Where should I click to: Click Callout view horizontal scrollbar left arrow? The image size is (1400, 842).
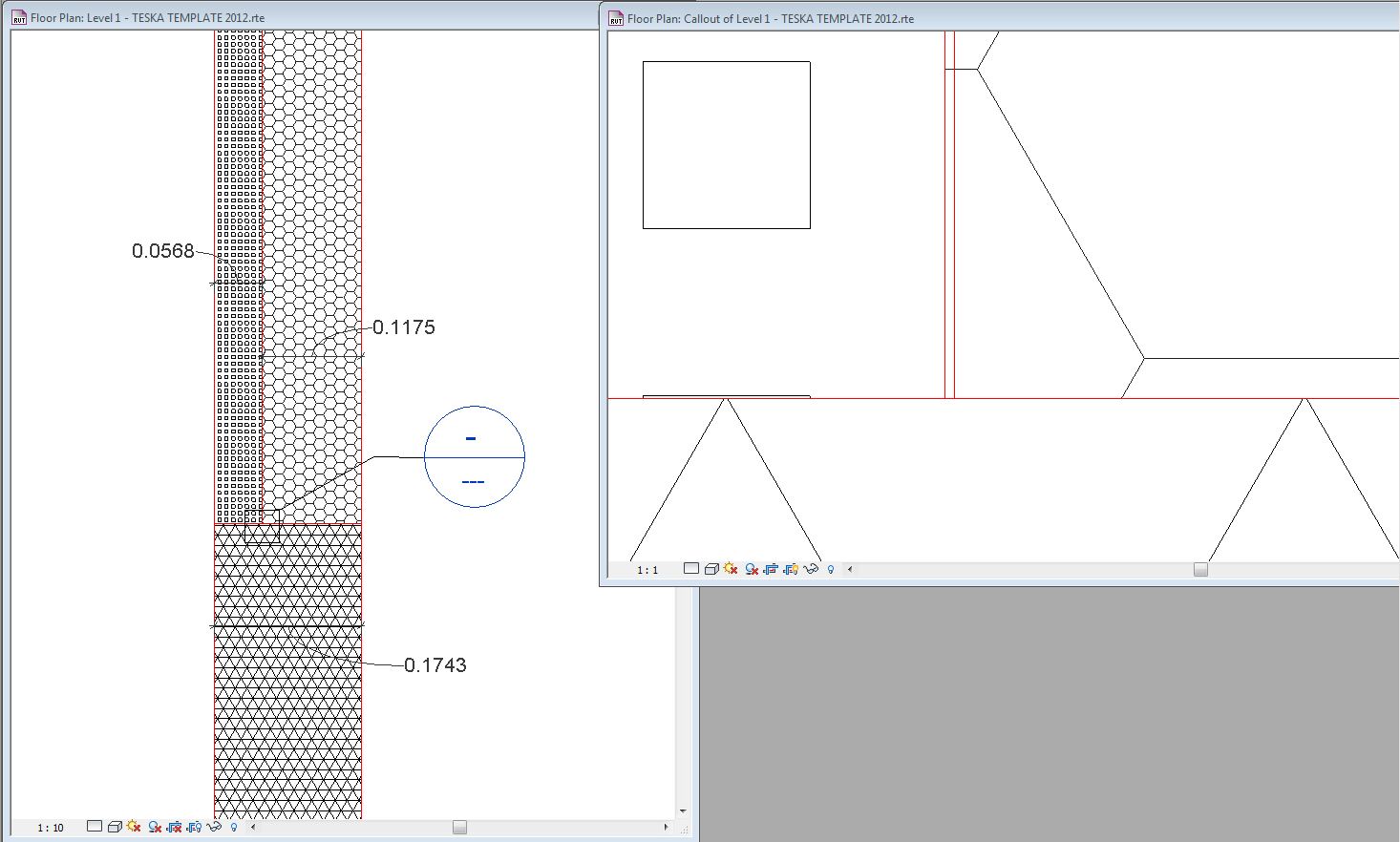tap(850, 569)
